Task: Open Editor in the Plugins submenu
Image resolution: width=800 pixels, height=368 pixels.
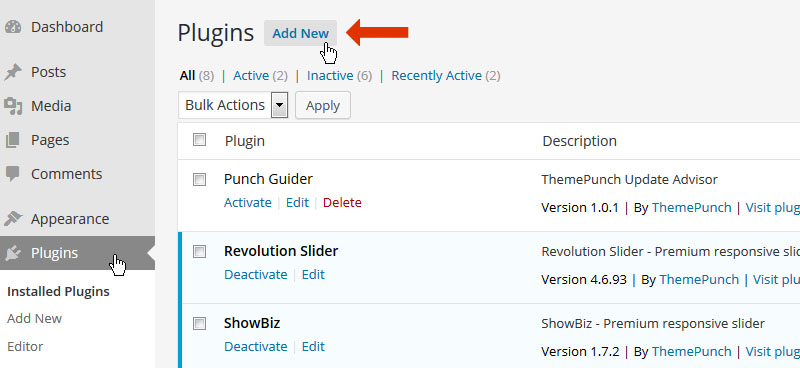Action: click(25, 347)
